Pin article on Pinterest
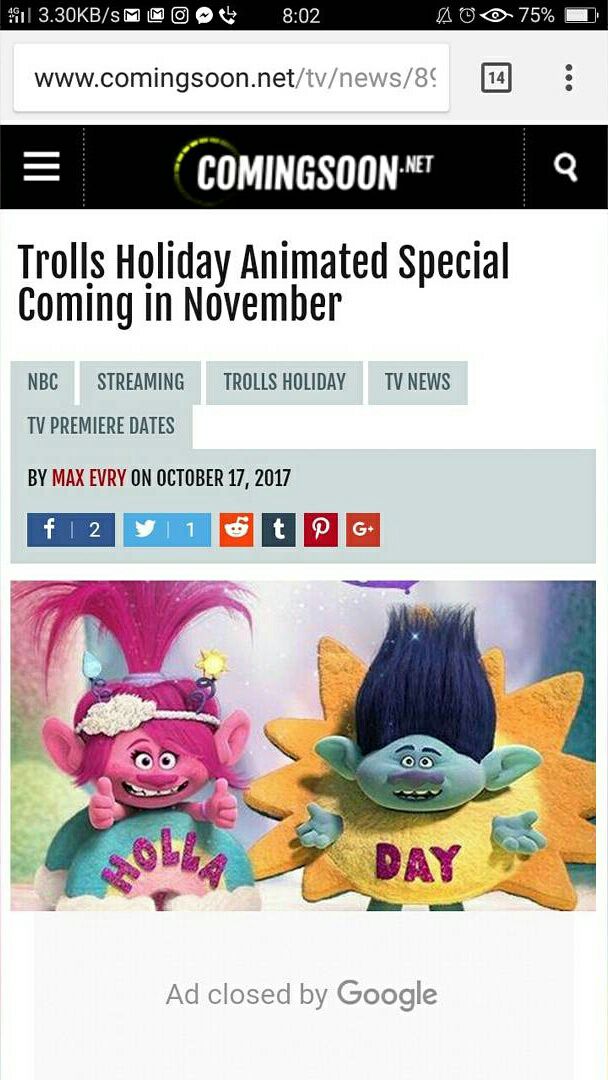 coord(321,530)
